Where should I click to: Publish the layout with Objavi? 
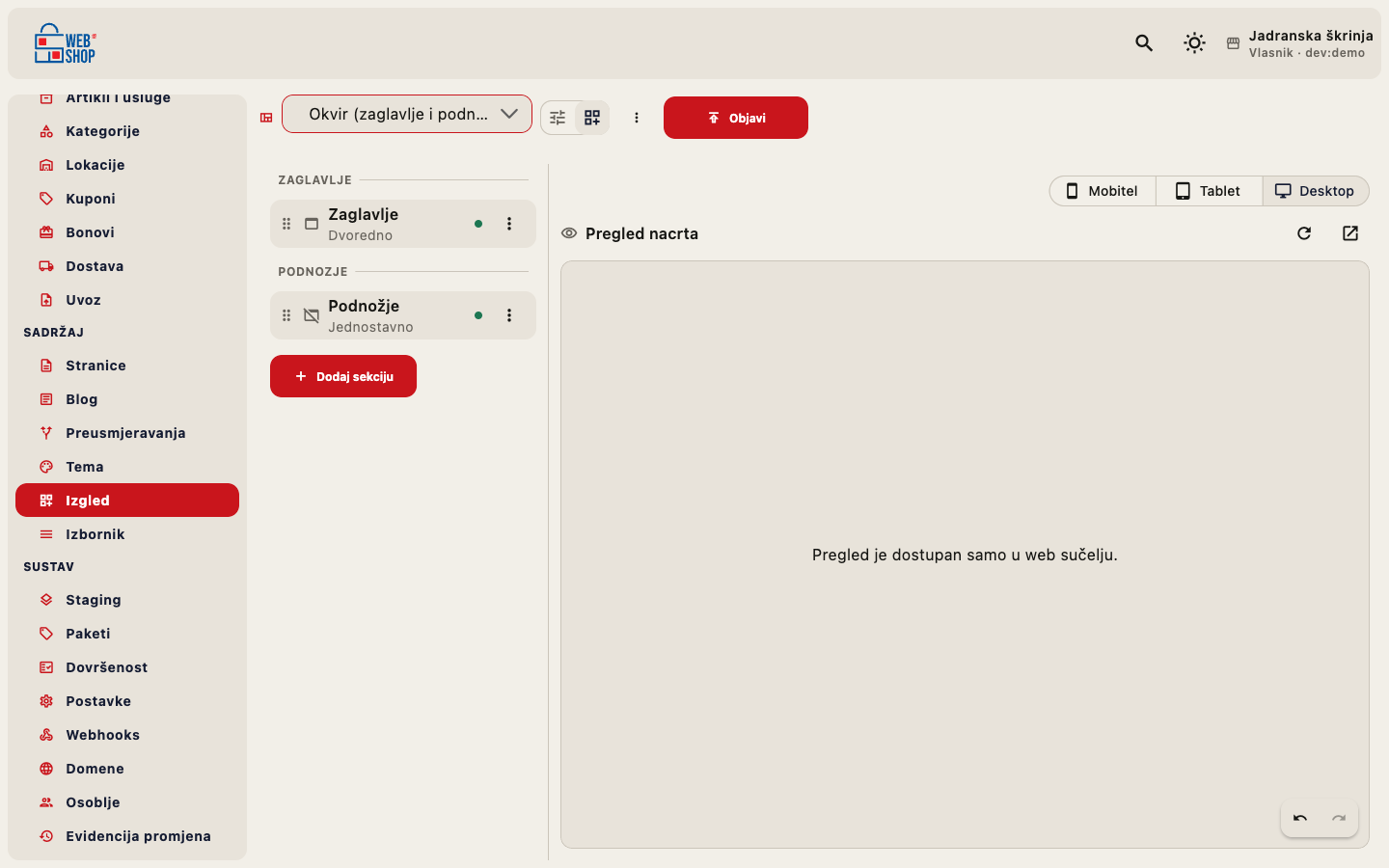pyautogui.click(x=736, y=118)
